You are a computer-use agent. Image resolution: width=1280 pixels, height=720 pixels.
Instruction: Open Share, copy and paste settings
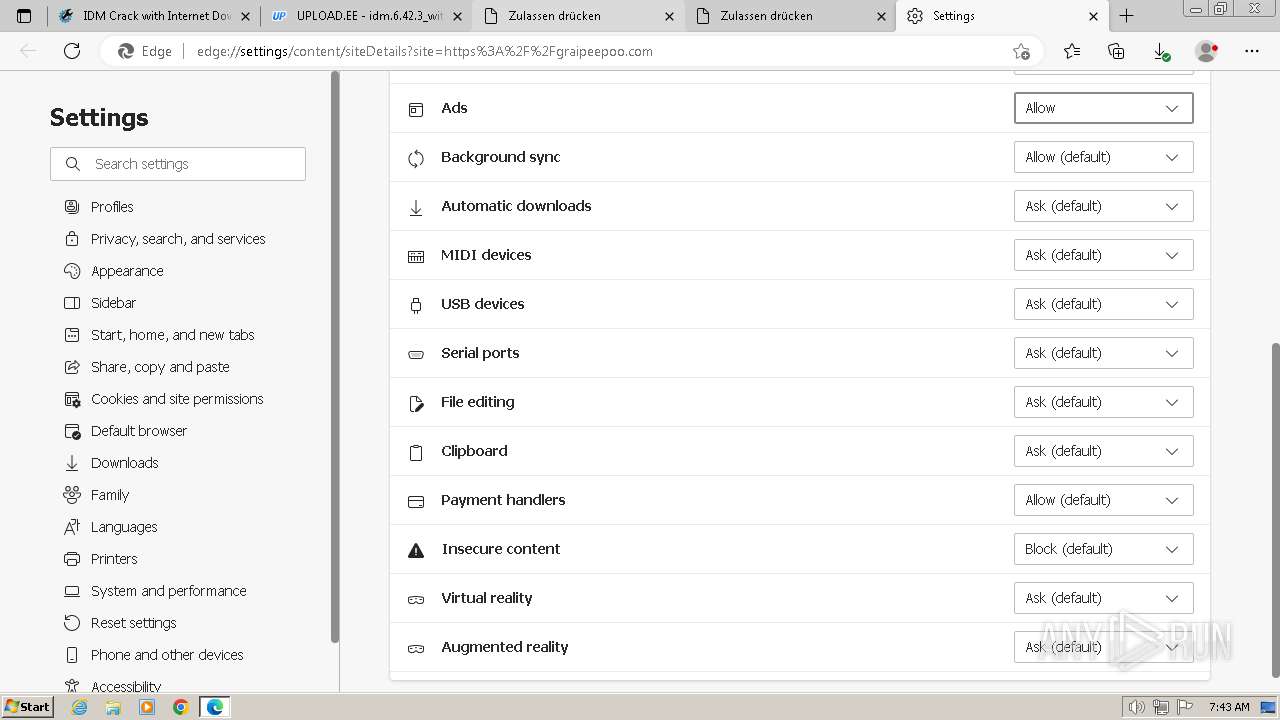click(x=160, y=367)
